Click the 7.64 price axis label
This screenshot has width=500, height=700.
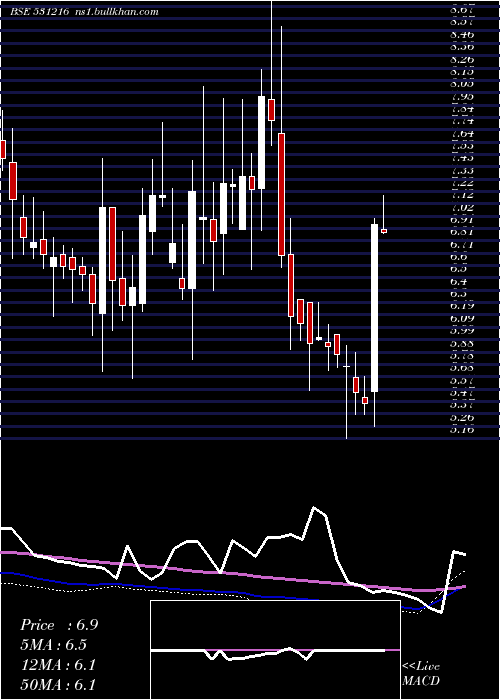click(x=462, y=133)
